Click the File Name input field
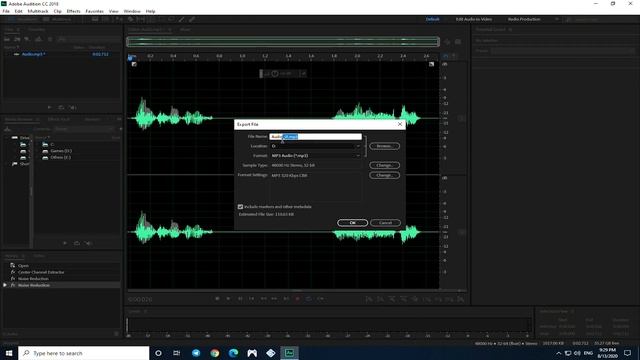The width and height of the screenshot is (640, 360). pos(316,136)
